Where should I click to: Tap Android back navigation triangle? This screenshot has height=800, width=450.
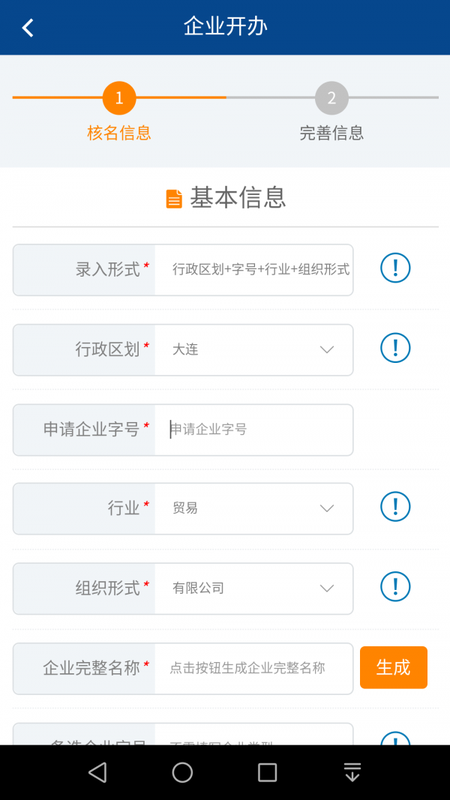pyautogui.click(x=97, y=772)
